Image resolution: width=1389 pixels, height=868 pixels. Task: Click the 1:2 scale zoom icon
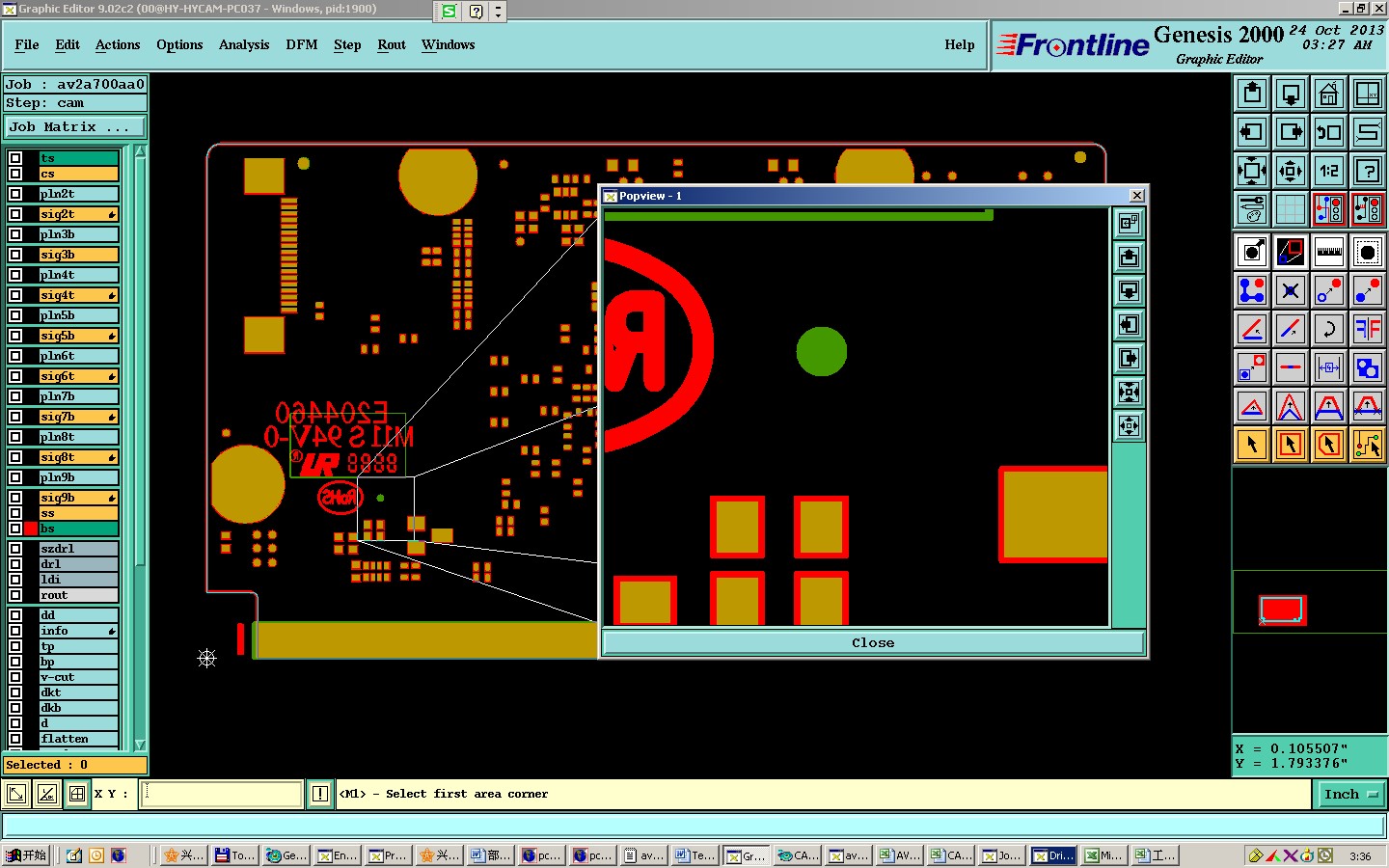click(x=1329, y=171)
